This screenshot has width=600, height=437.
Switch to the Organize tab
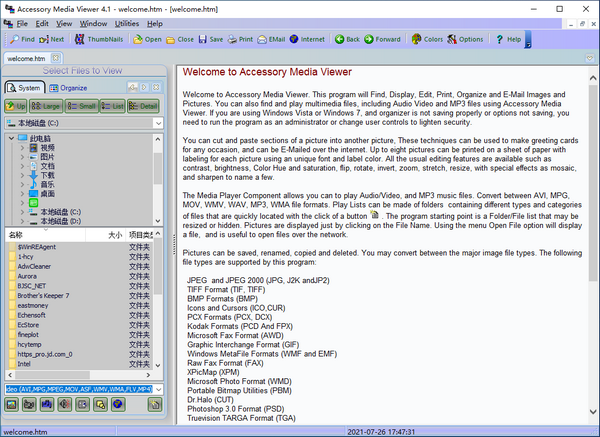click(68, 88)
